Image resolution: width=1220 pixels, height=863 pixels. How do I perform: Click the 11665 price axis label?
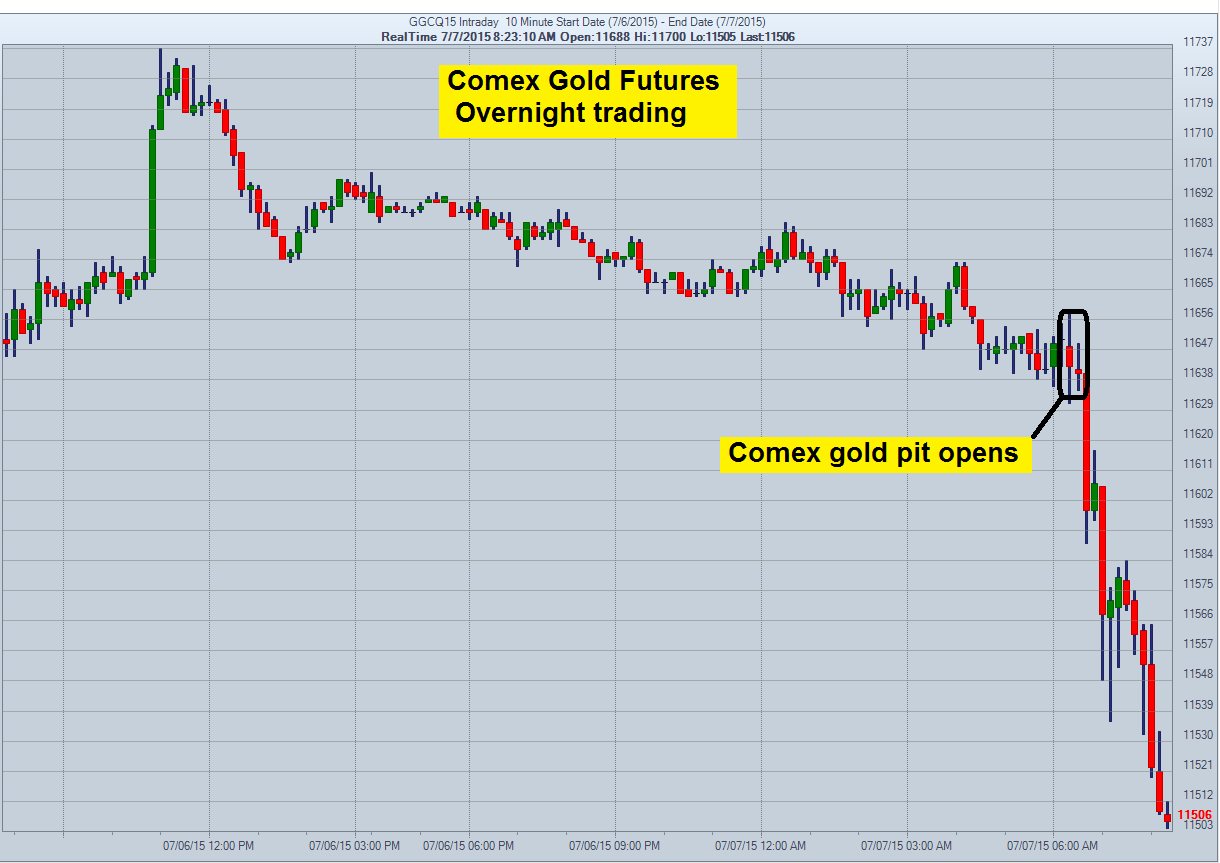coord(1198,282)
